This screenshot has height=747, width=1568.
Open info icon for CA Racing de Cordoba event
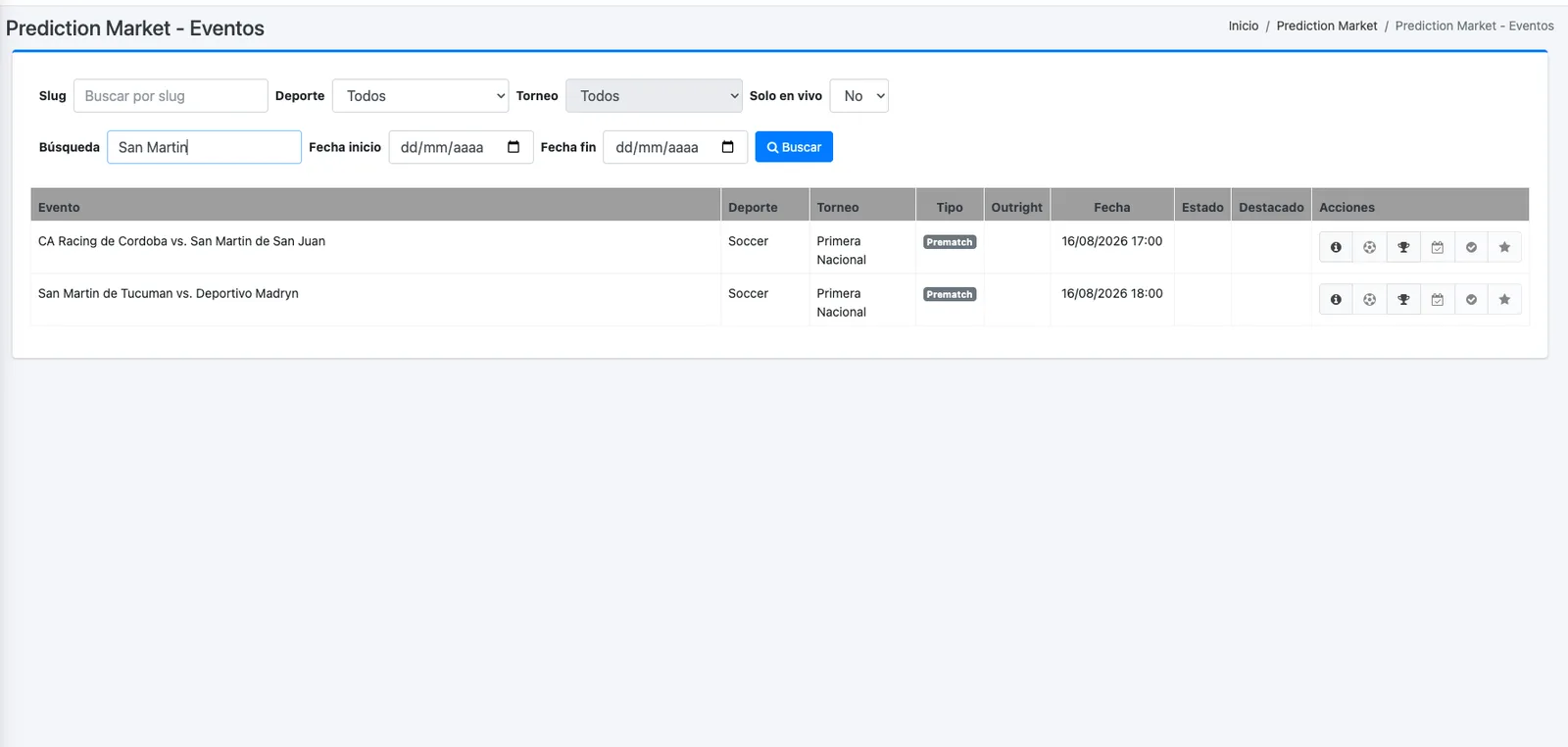point(1336,247)
